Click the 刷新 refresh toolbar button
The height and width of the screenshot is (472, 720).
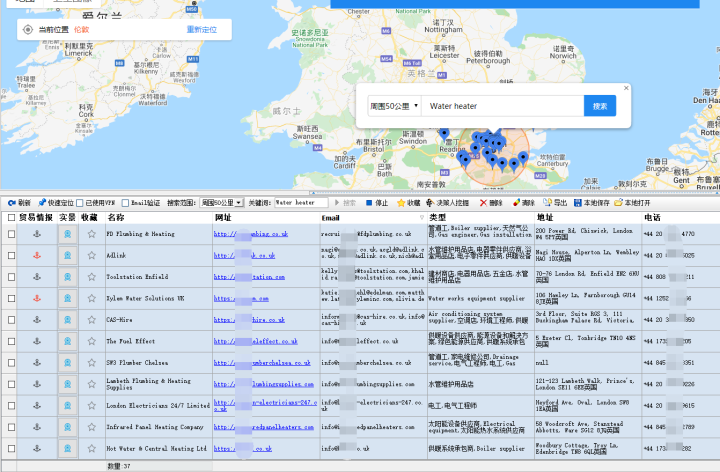pyautogui.click(x=19, y=202)
